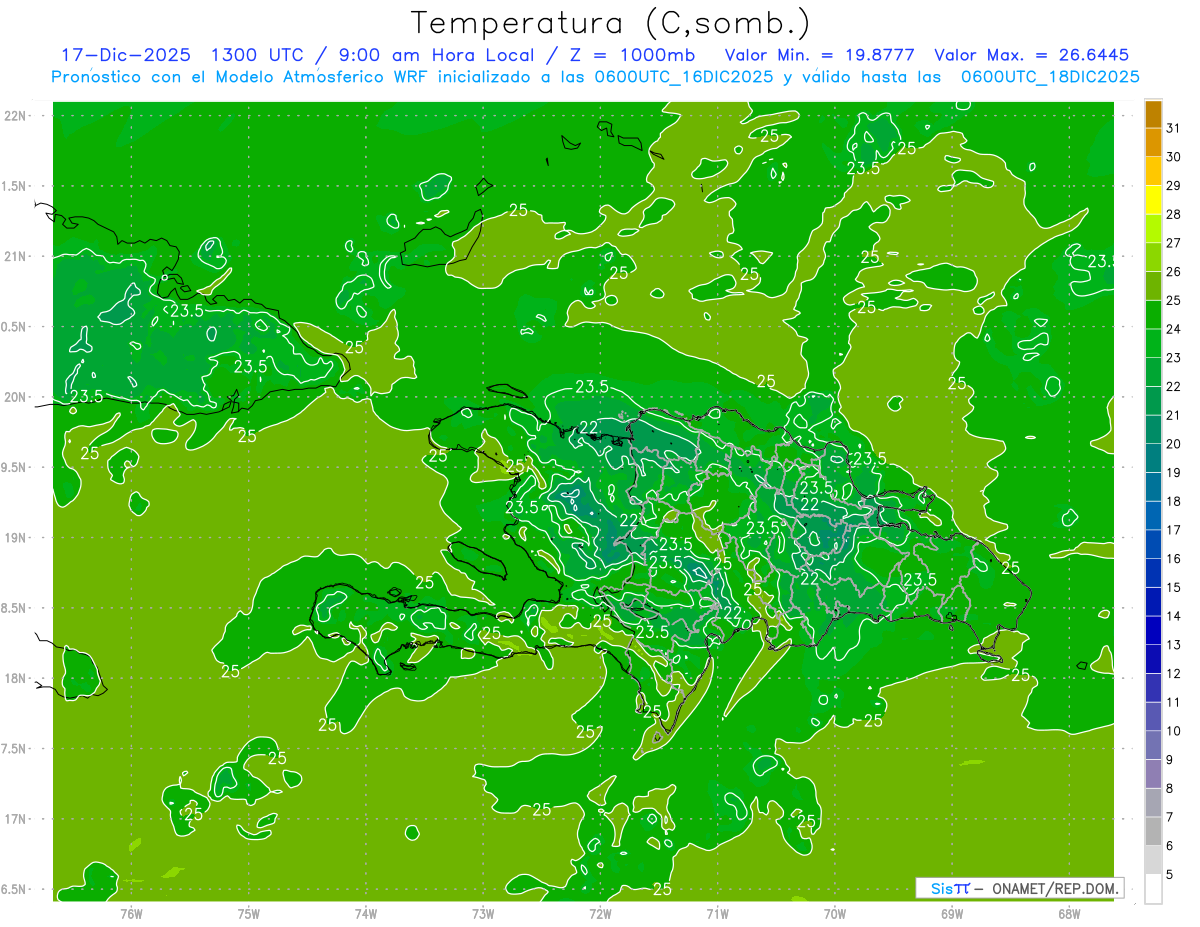
Task: Click the '20' colorbar tick label
Action: (1174, 444)
